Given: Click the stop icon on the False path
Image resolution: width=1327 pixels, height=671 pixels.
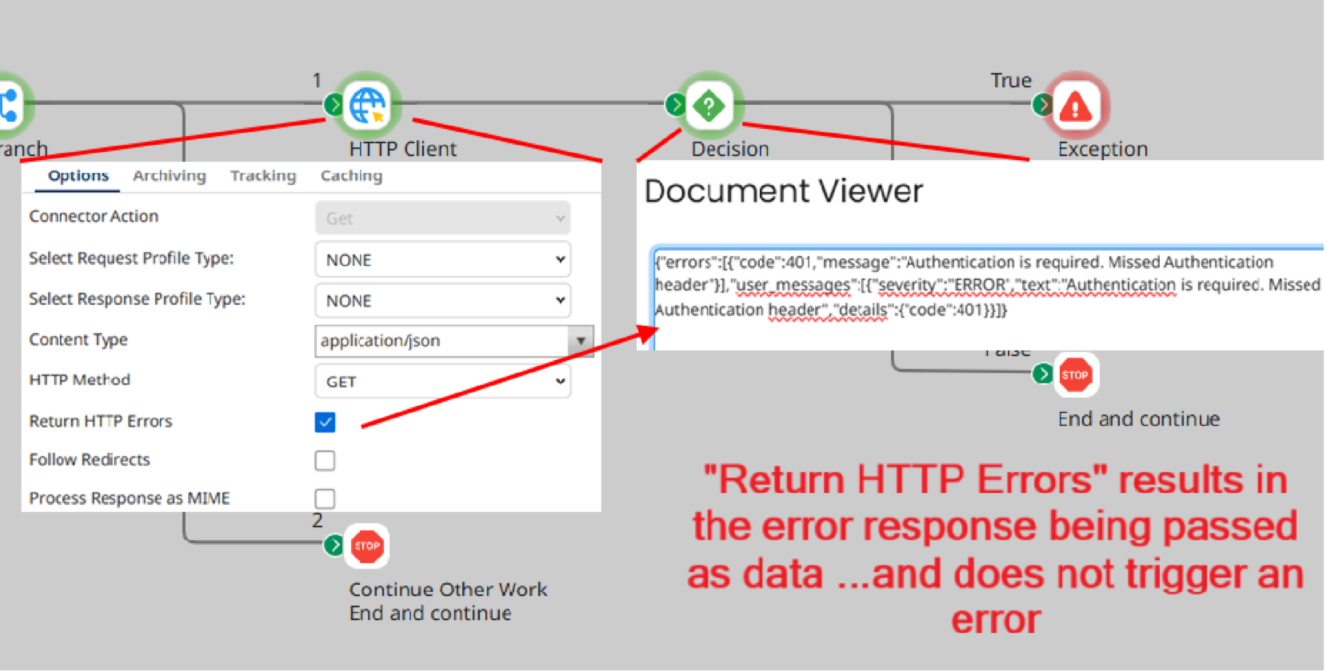Looking at the screenshot, I should 1075,374.
